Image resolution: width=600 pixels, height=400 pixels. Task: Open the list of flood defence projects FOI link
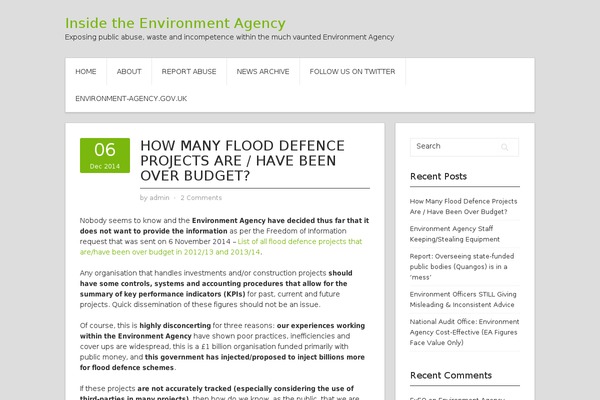[x=221, y=247]
